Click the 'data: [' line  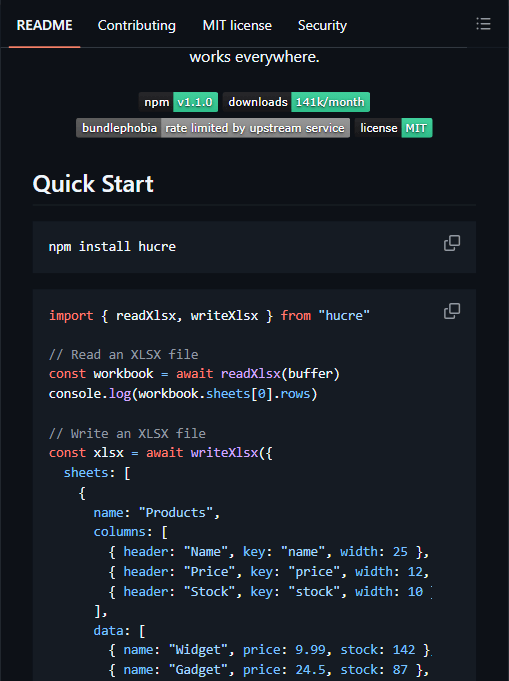click(119, 631)
